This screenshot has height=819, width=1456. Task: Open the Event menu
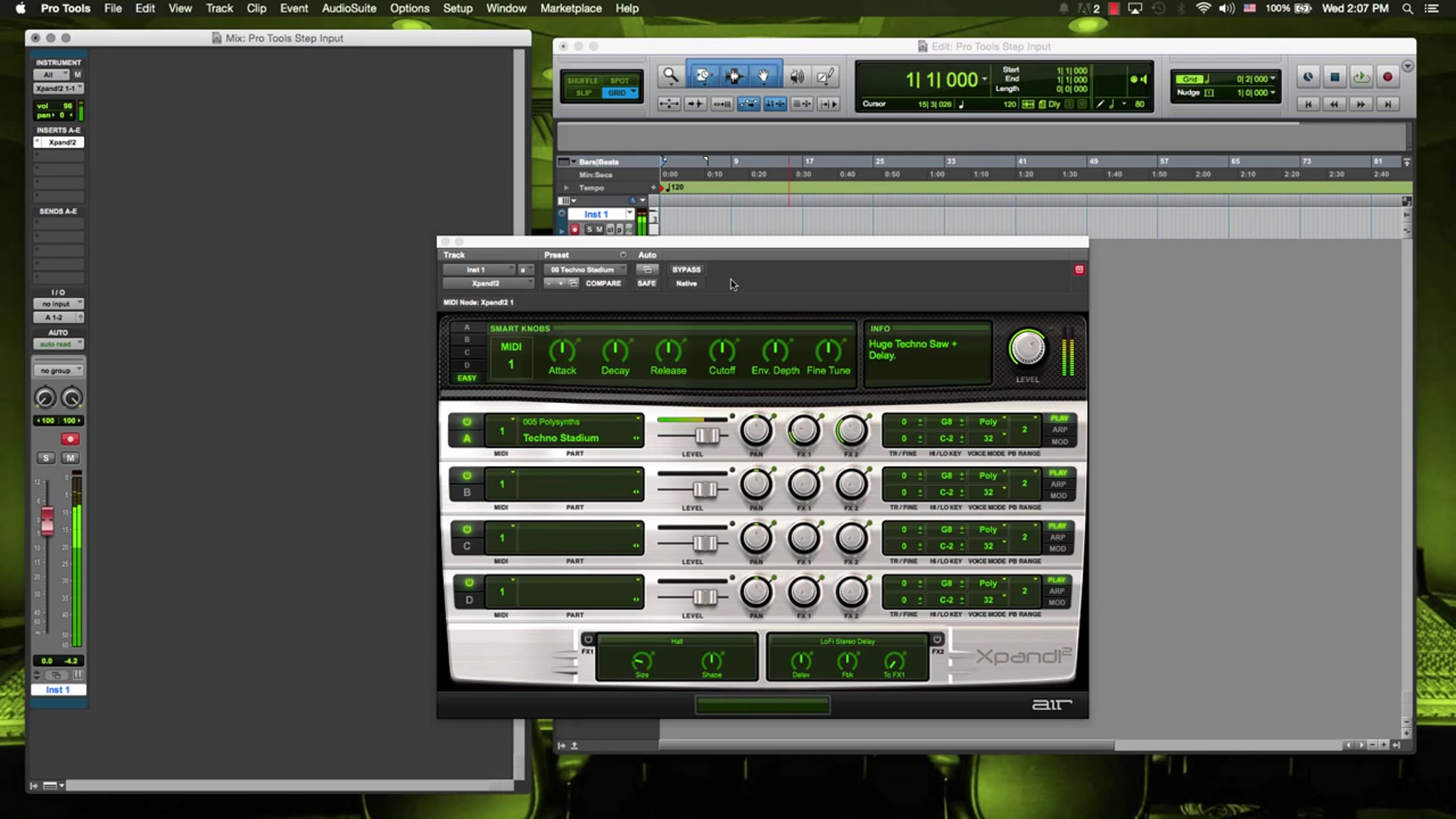click(x=294, y=8)
